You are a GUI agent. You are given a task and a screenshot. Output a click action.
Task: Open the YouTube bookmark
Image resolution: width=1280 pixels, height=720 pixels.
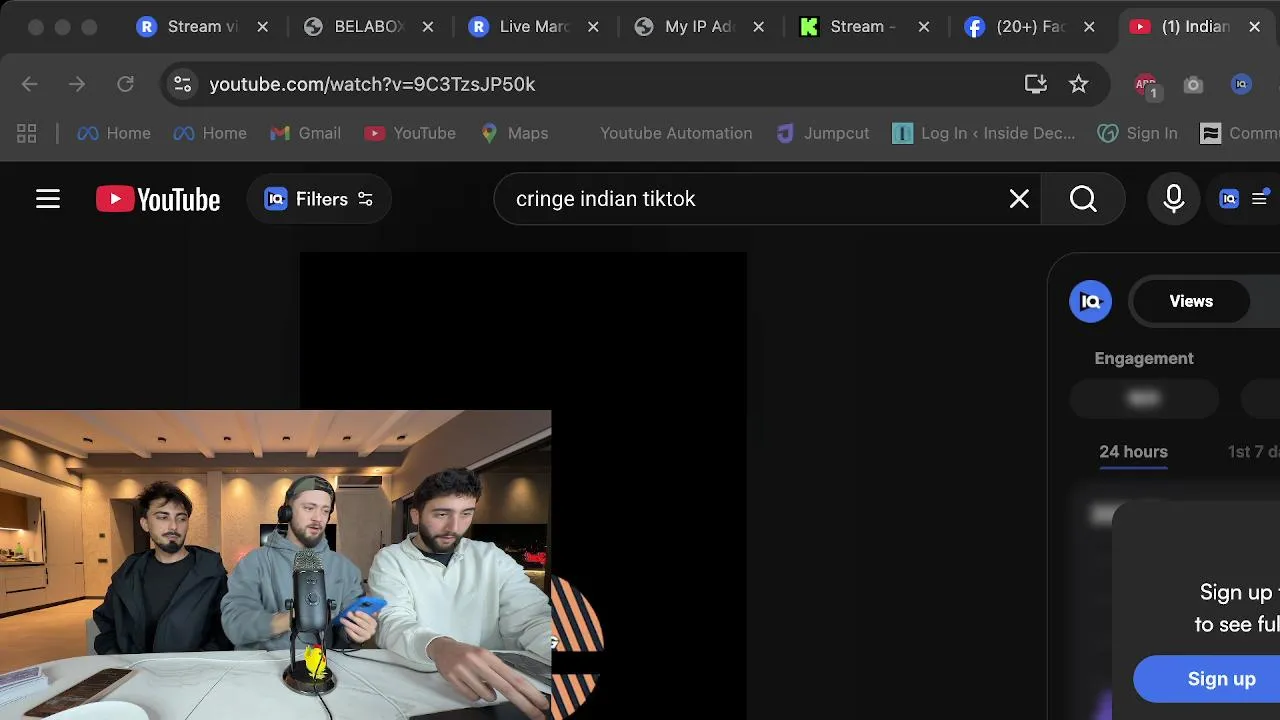pyautogui.click(x=410, y=133)
